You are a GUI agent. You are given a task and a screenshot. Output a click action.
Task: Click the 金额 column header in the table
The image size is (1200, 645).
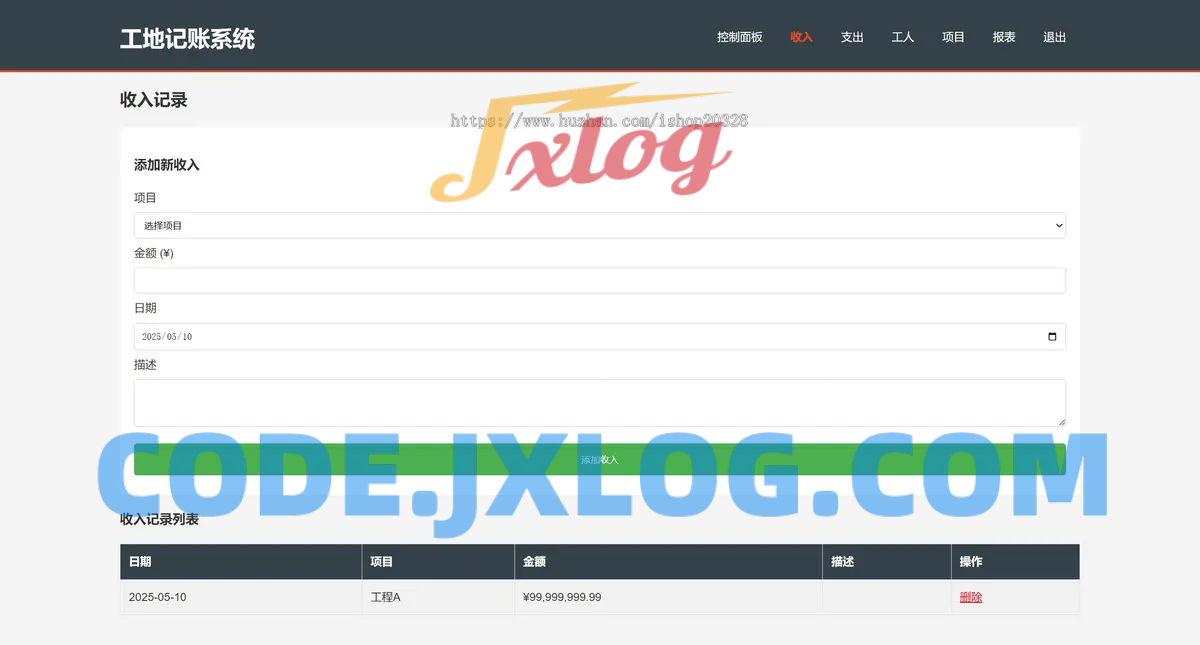click(534, 562)
